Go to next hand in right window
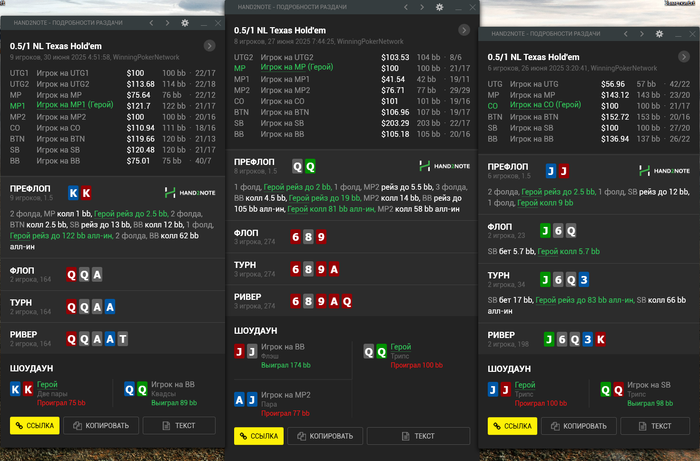 642,34
